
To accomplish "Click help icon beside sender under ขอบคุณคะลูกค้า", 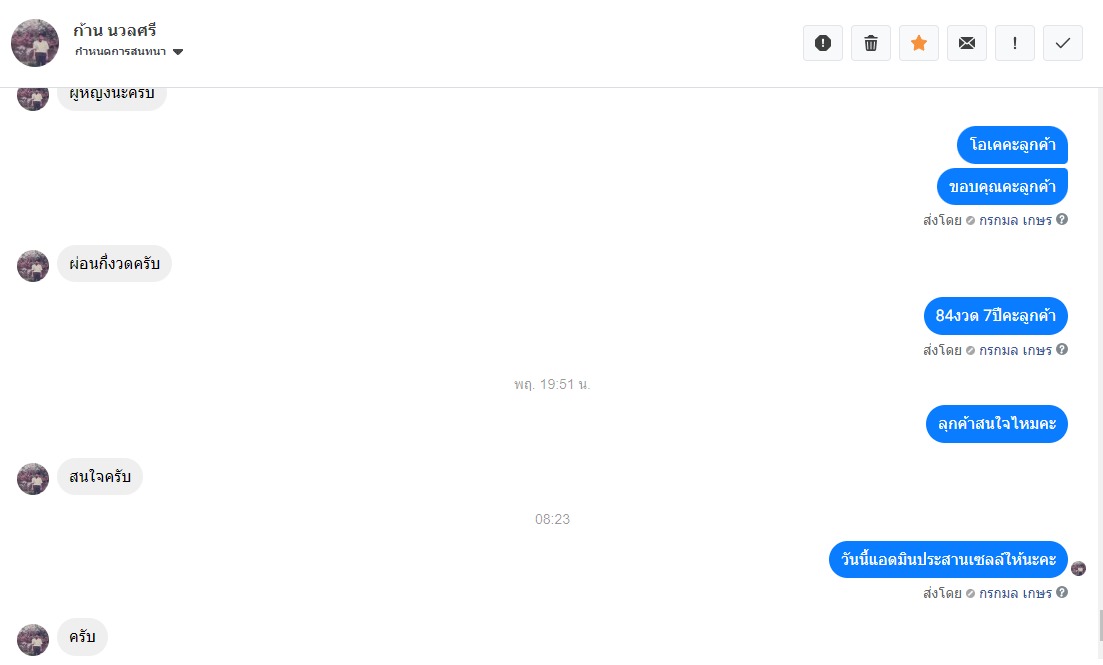I will tap(1062, 220).
